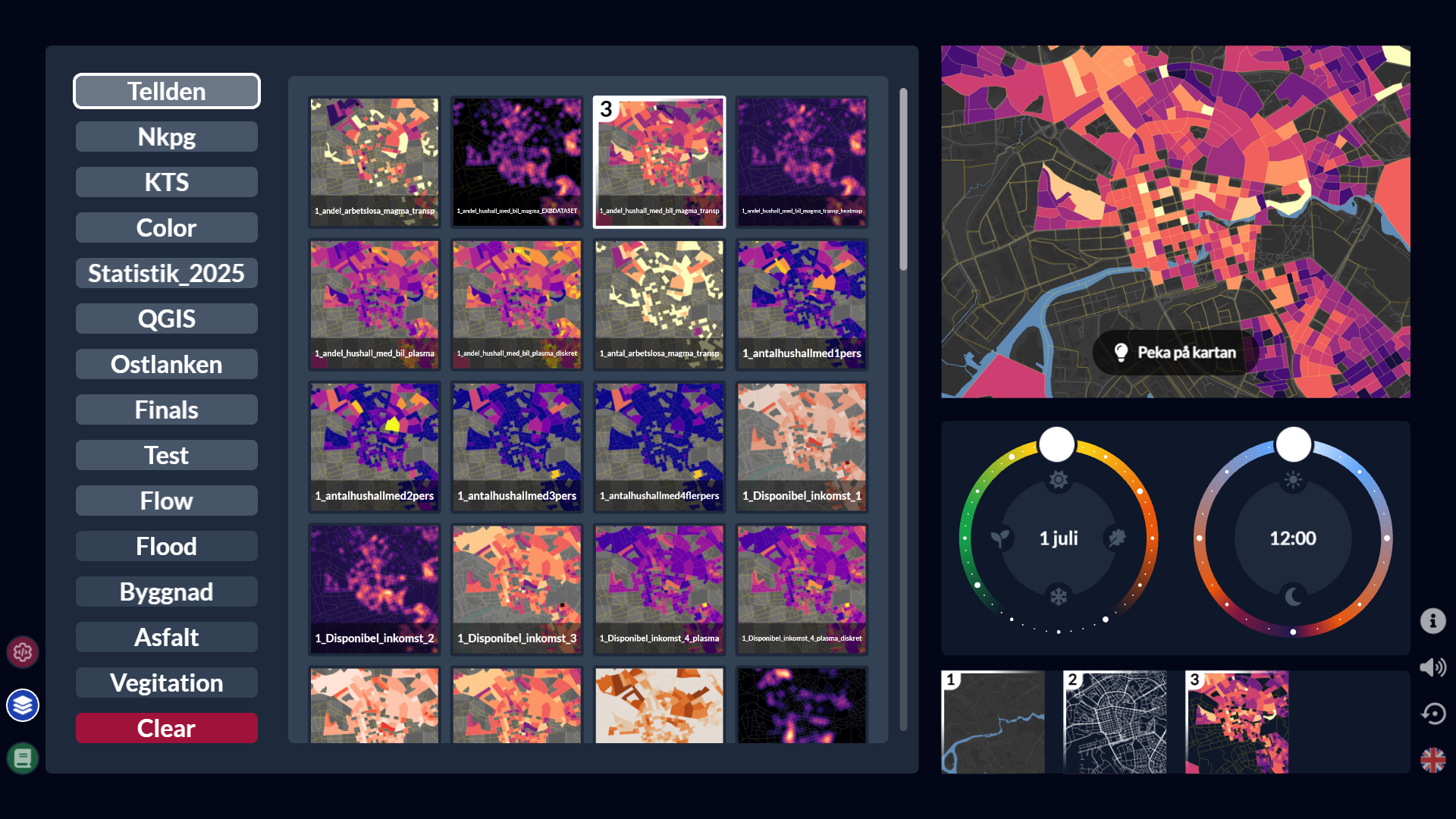Click the lightbulb Peka på kartan hint
The width and height of the screenshot is (1456, 819).
[x=1175, y=353]
